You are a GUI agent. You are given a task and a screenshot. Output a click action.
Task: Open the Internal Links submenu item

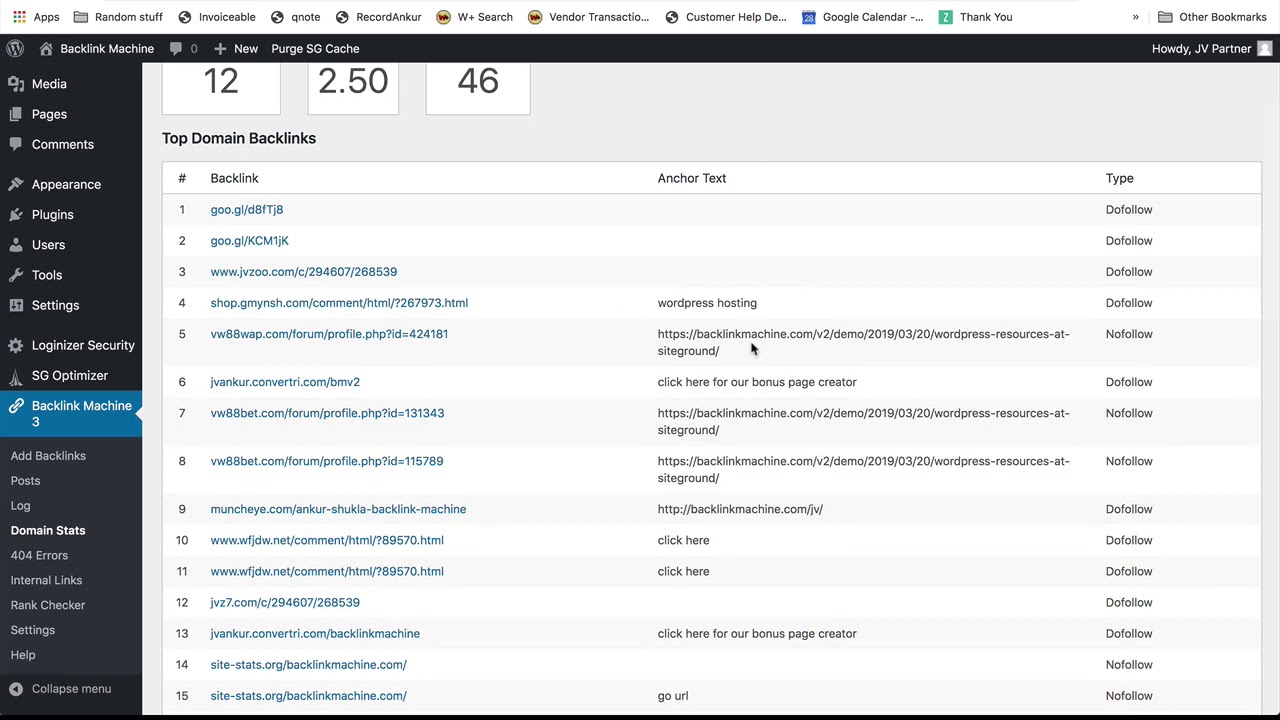(46, 580)
